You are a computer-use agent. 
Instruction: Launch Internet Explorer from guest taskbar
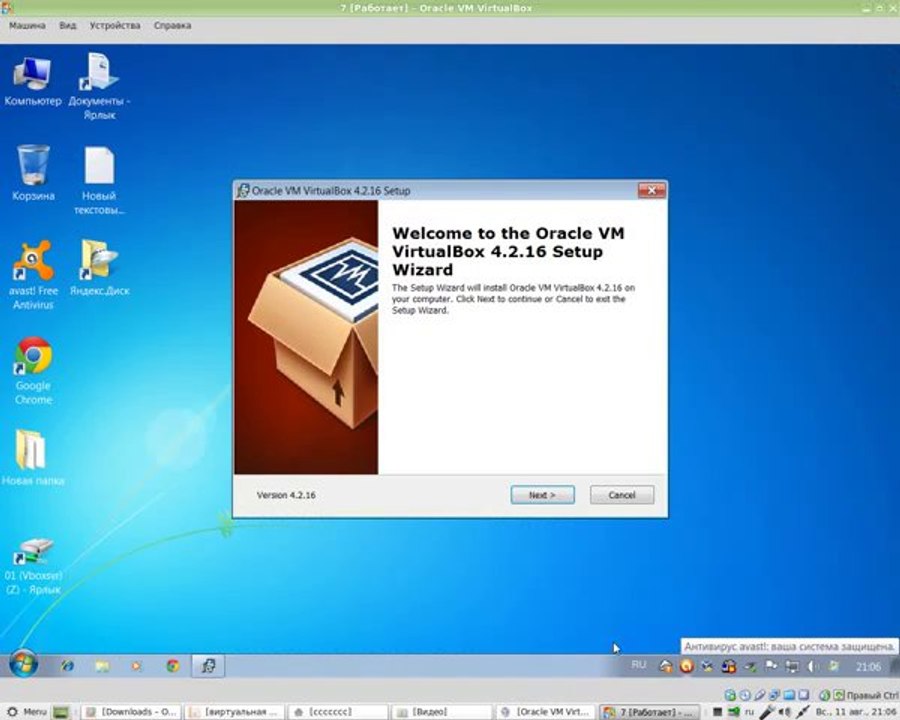[68, 666]
